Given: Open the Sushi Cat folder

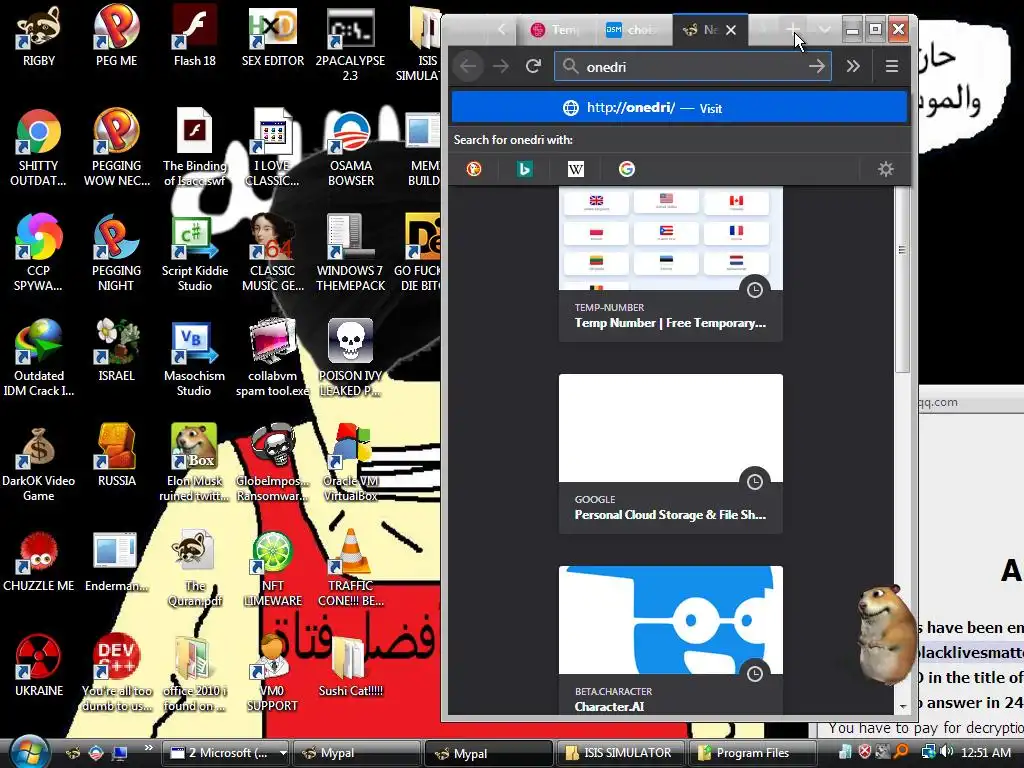Looking at the screenshot, I should coord(351,666).
